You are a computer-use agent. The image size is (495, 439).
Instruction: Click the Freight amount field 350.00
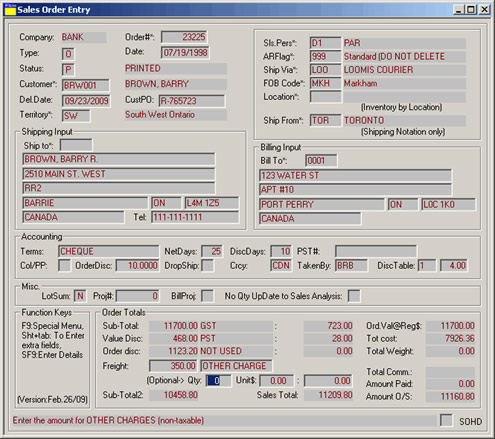point(173,366)
